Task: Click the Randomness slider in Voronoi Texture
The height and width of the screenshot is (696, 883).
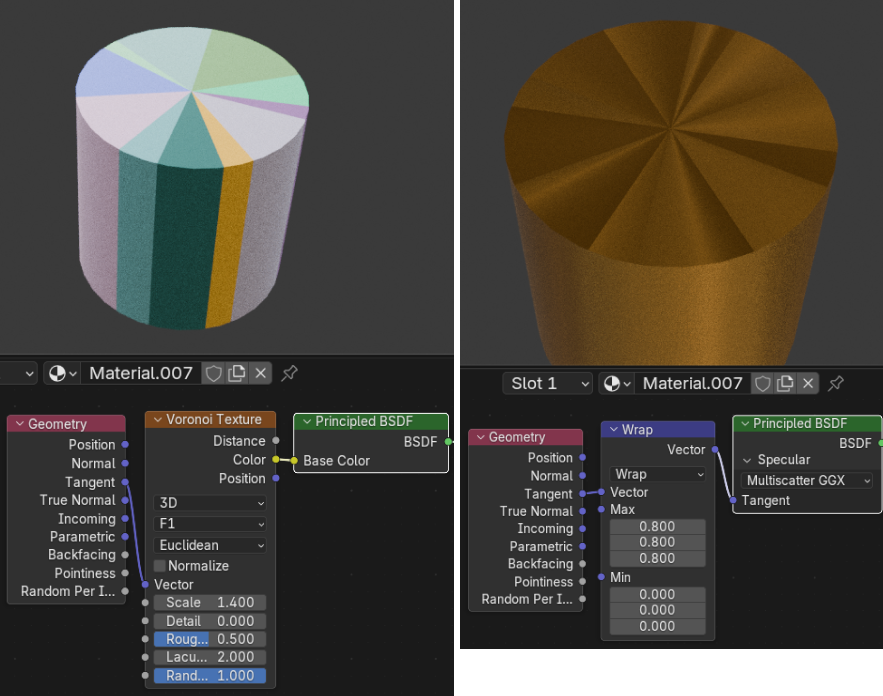Action: coord(209,676)
